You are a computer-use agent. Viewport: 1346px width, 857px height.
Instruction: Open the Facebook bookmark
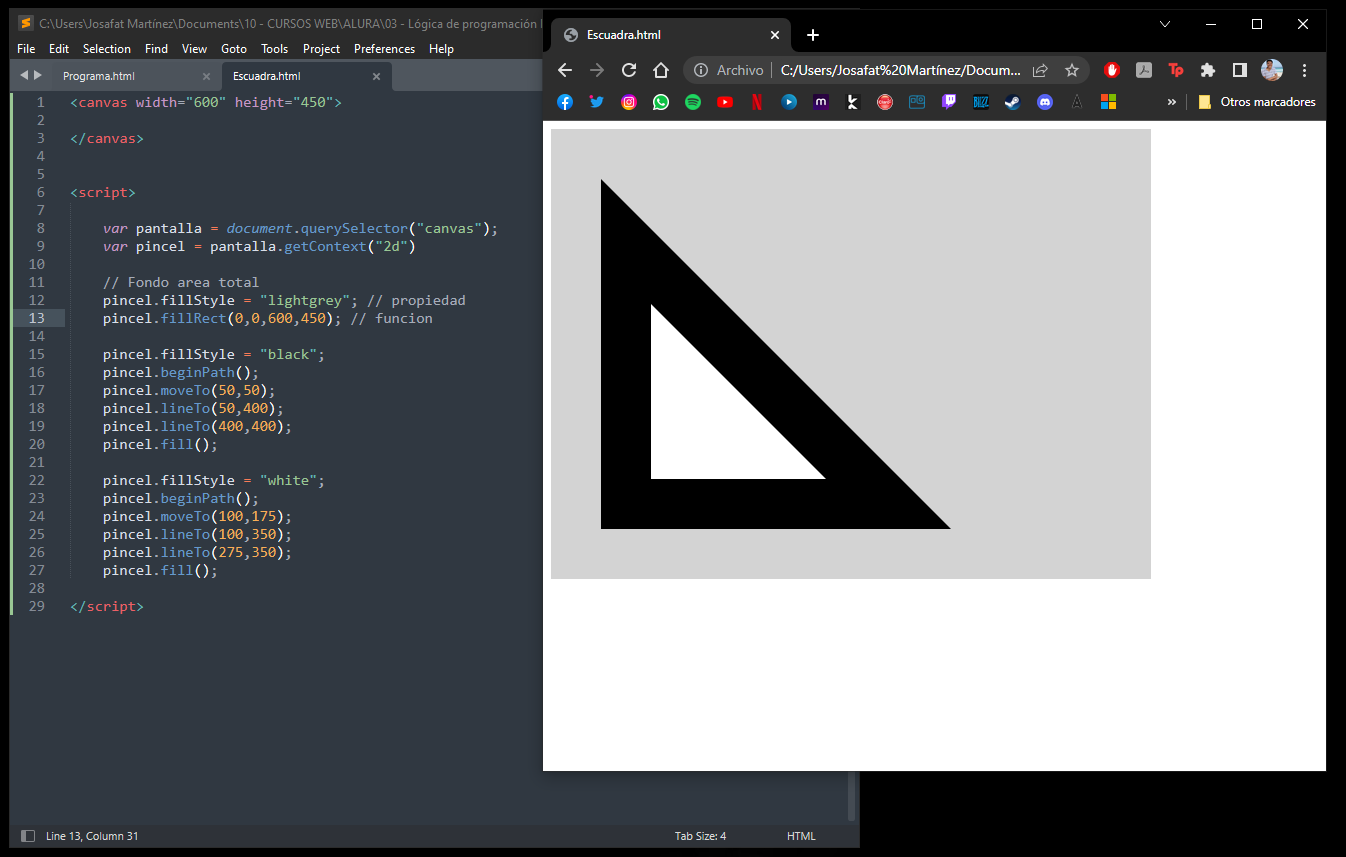coord(565,102)
